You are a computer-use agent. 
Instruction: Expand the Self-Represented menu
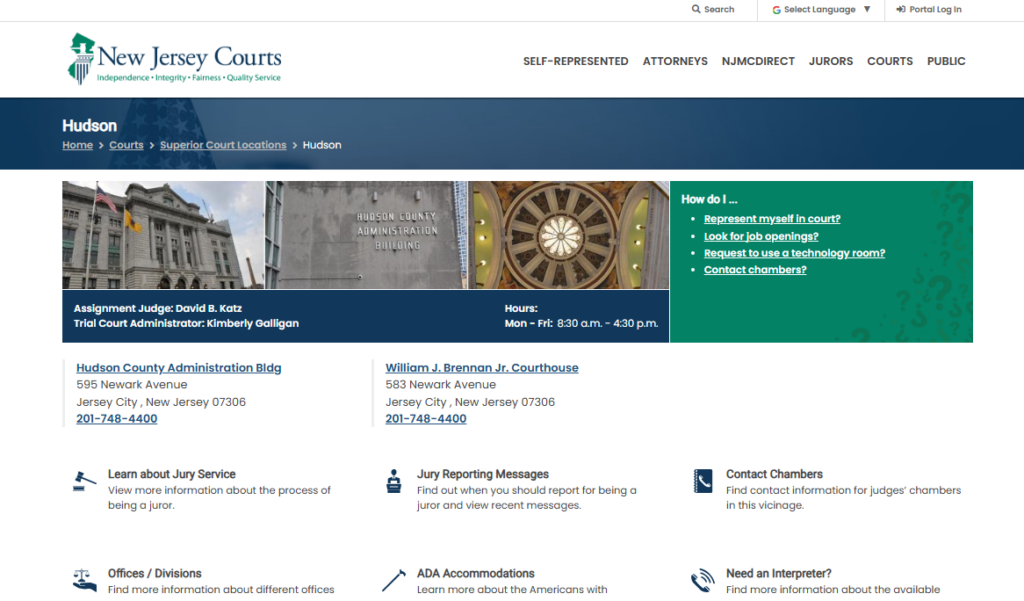[x=575, y=61]
